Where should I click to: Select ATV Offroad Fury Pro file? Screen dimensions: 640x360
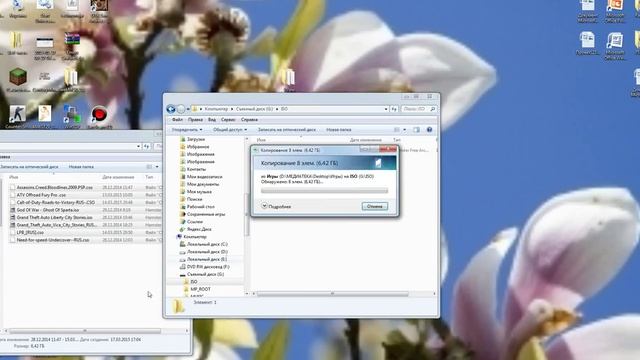point(41,195)
